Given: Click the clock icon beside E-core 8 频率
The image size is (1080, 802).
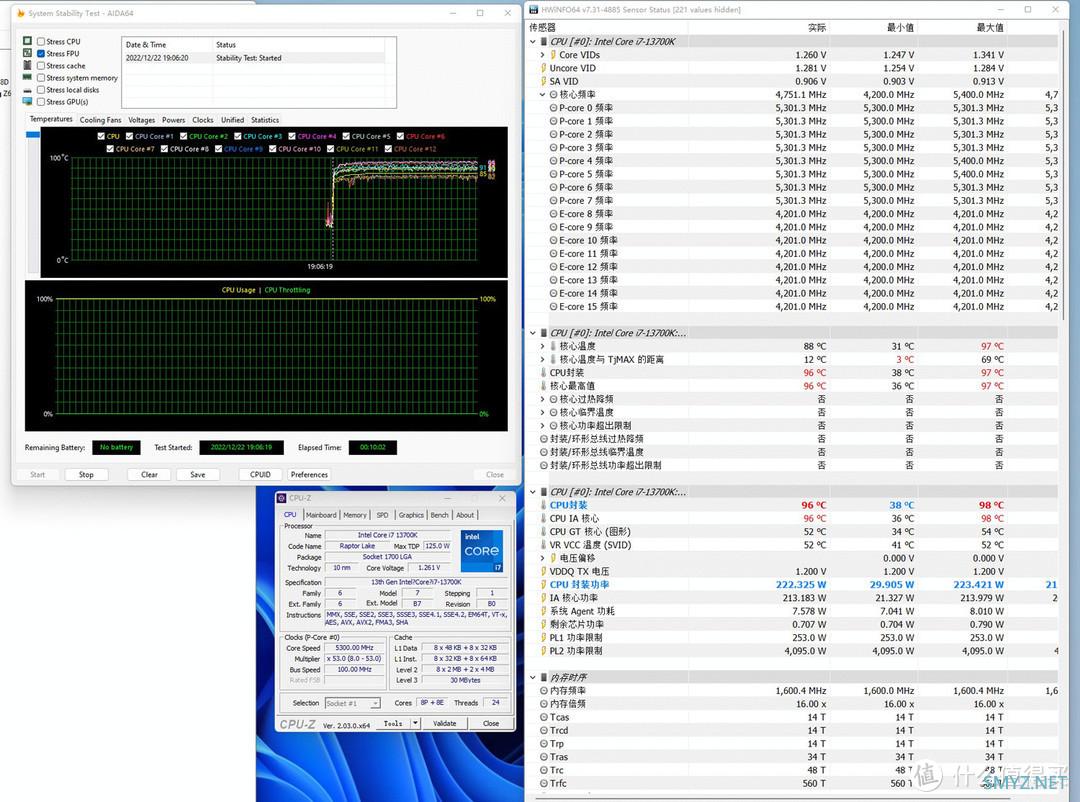Looking at the screenshot, I should coord(553,214).
